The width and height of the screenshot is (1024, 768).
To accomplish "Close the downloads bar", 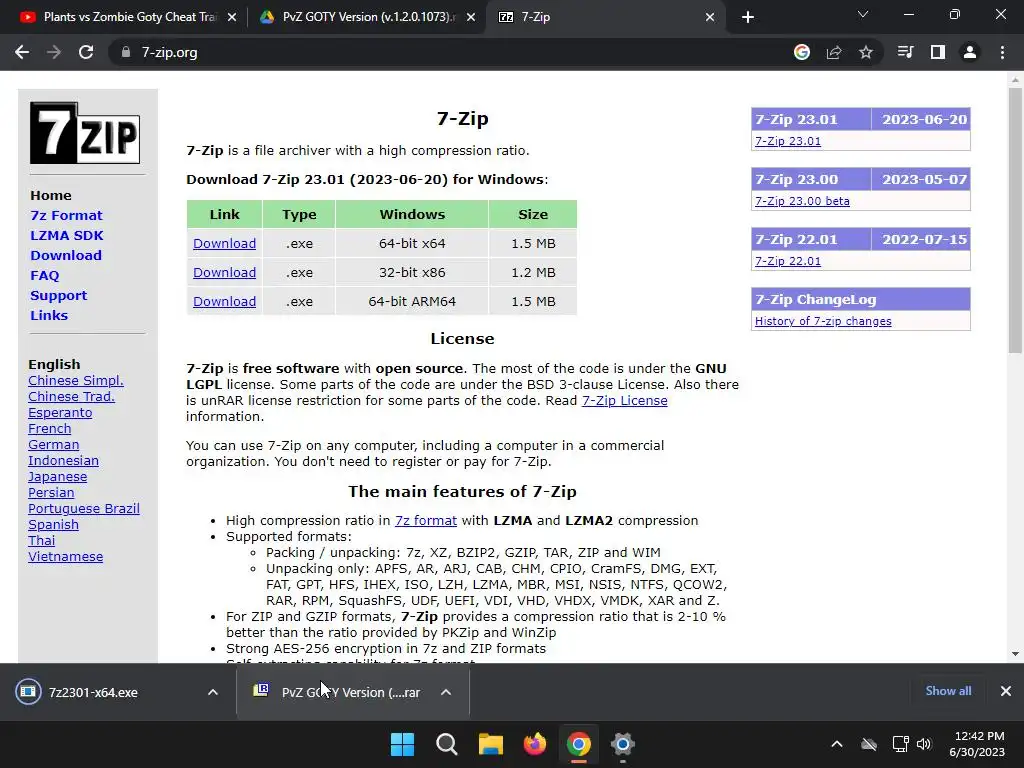I will (x=1006, y=691).
